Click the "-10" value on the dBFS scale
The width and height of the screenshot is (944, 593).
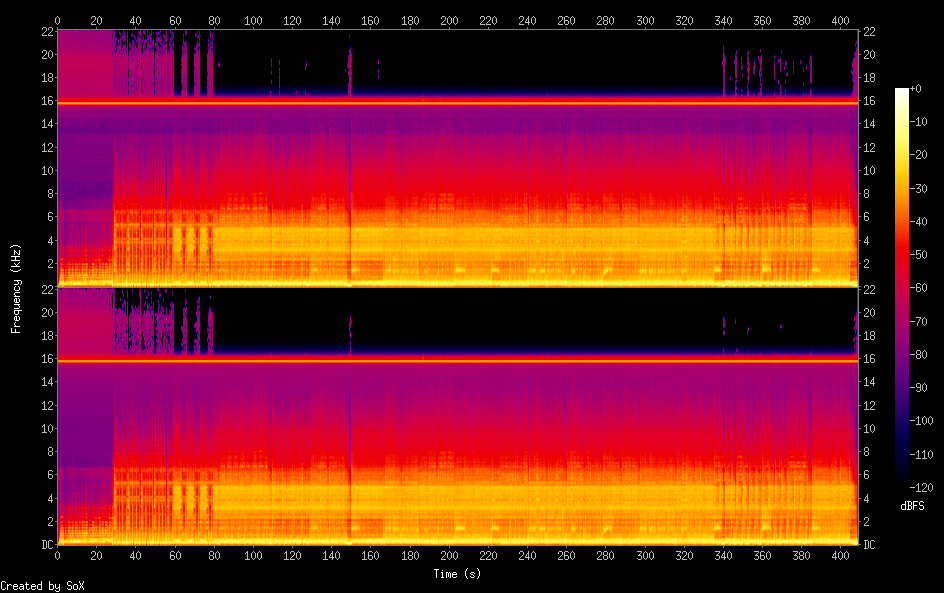(x=918, y=122)
